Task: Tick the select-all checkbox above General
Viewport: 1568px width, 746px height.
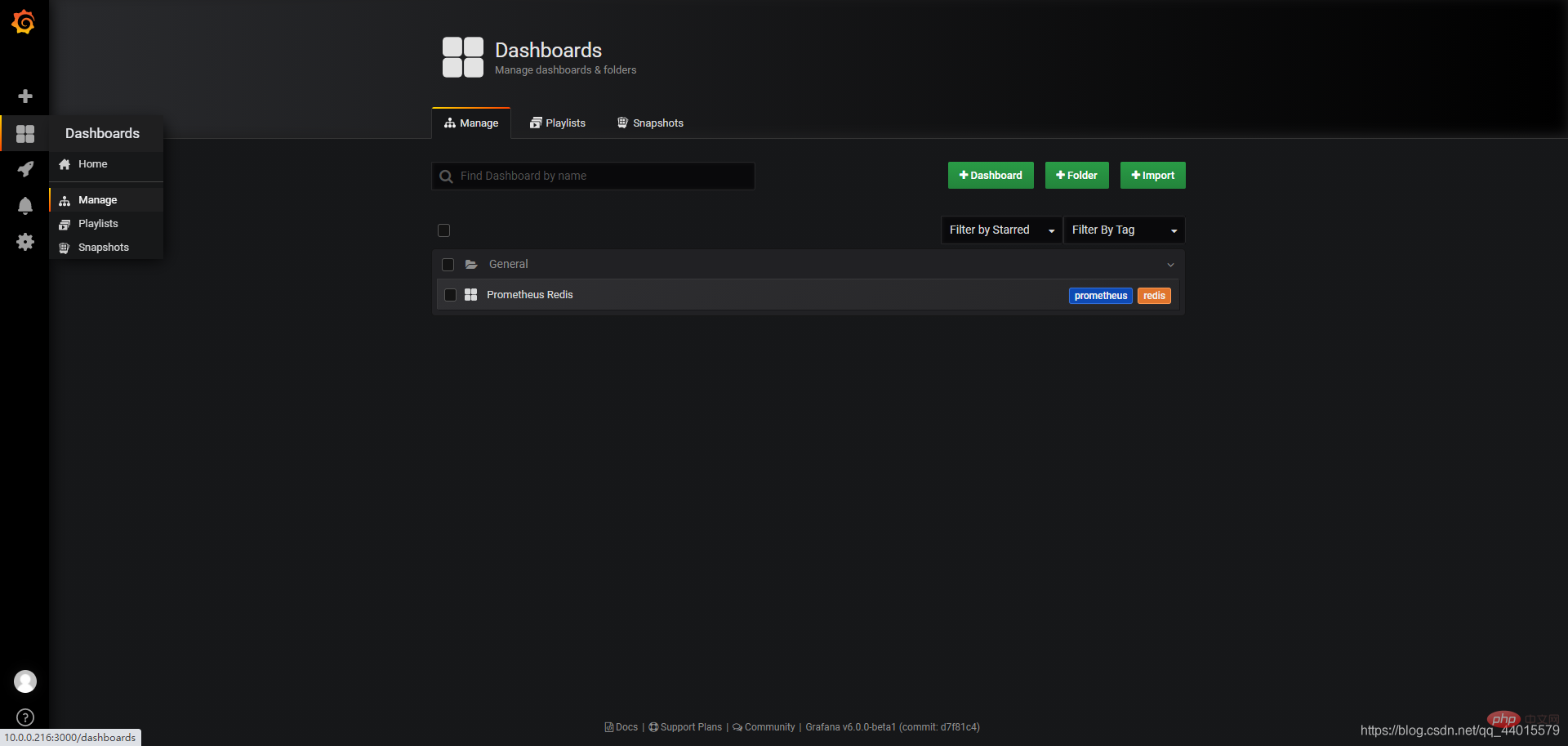Action: (x=444, y=230)
